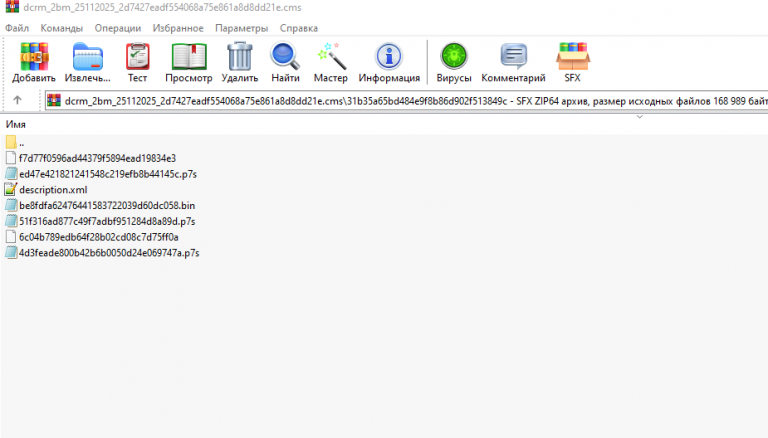Open the Избранное menu
The height and width of the screenshot is (438, 768).
178,28
